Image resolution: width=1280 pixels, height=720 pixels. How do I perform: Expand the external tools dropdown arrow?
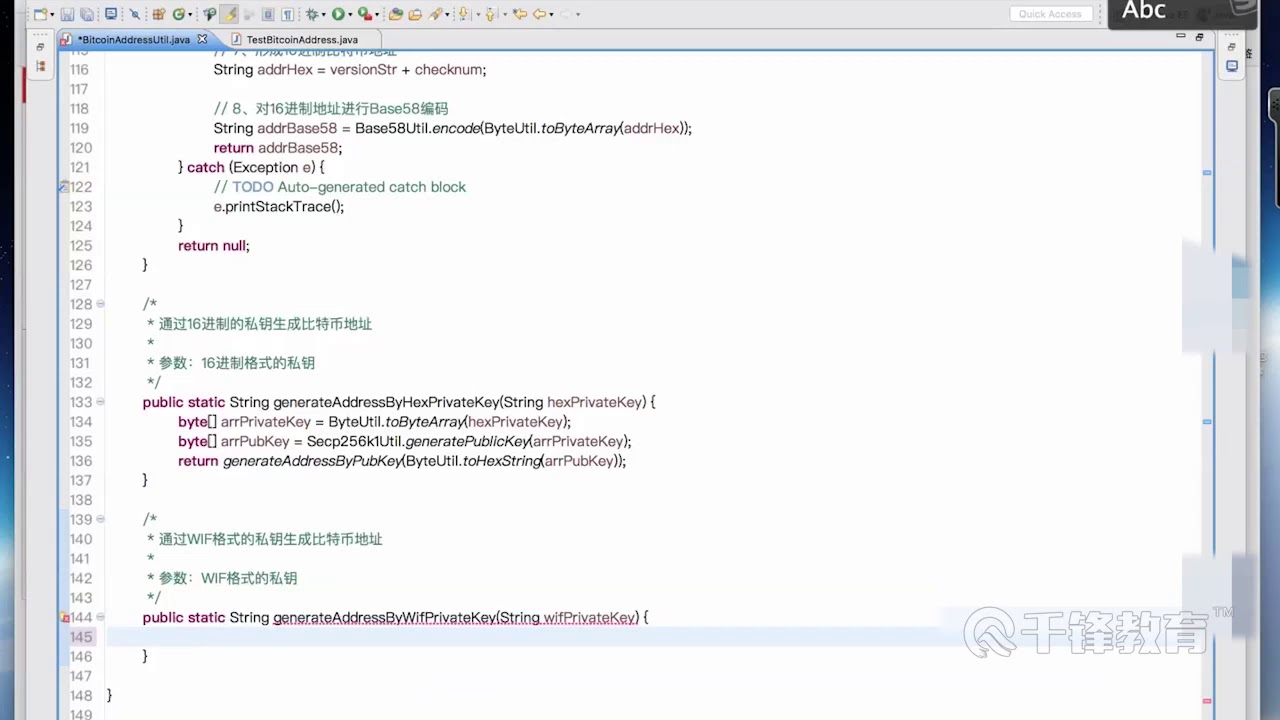point(377,15)
